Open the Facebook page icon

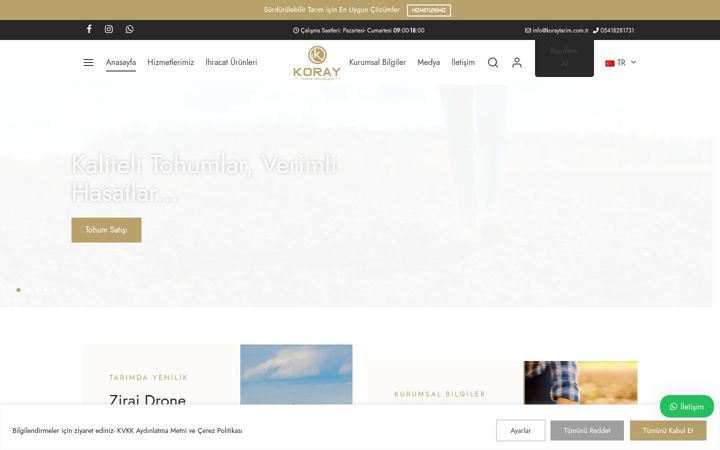[x=89, y=29]
